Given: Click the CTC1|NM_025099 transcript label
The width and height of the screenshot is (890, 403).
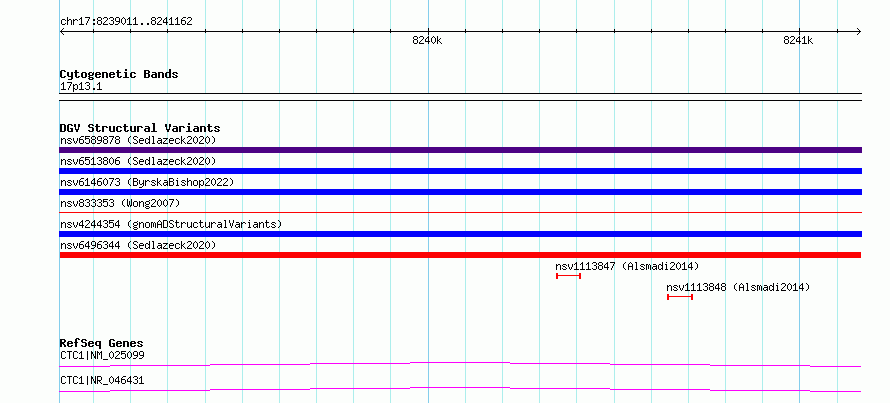Looking at the screenshot, I should tap(102, 356).
